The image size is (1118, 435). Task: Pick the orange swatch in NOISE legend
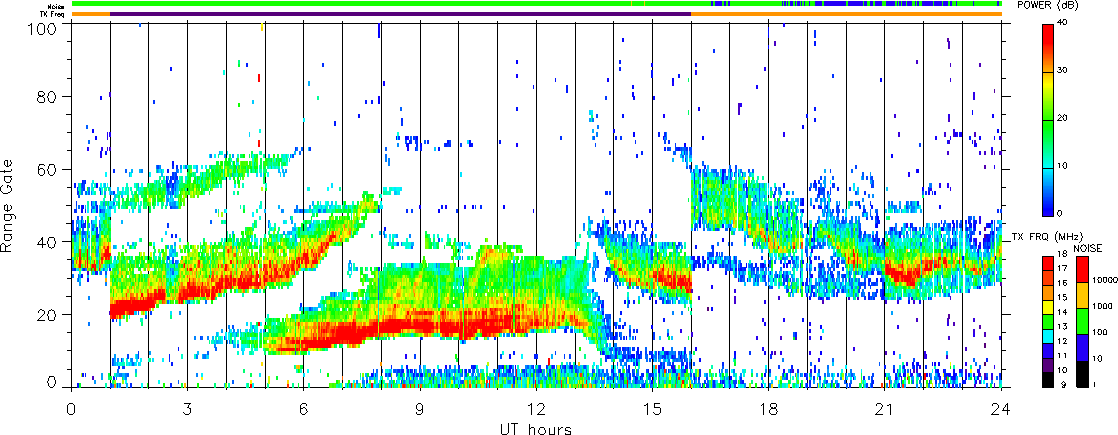tap(1082, 295)
